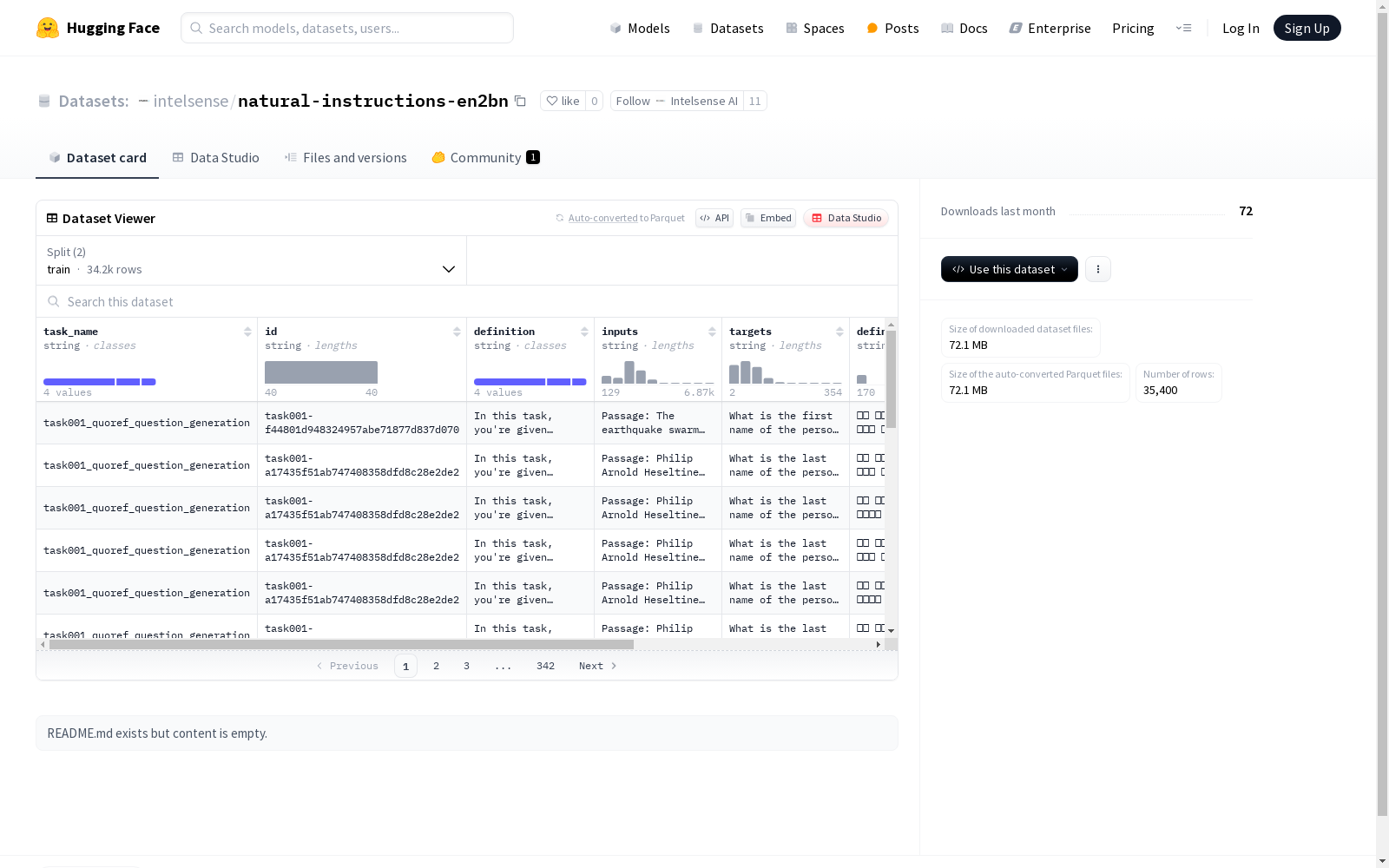Click the Auto-converted link
This screenshot has height=868, width=1389.
tap(602, 218)
